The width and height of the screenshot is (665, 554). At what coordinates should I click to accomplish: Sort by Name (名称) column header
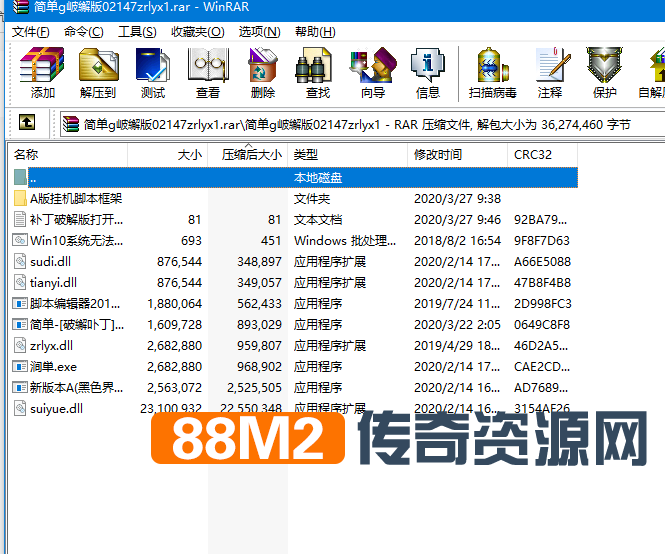(68, 155)
